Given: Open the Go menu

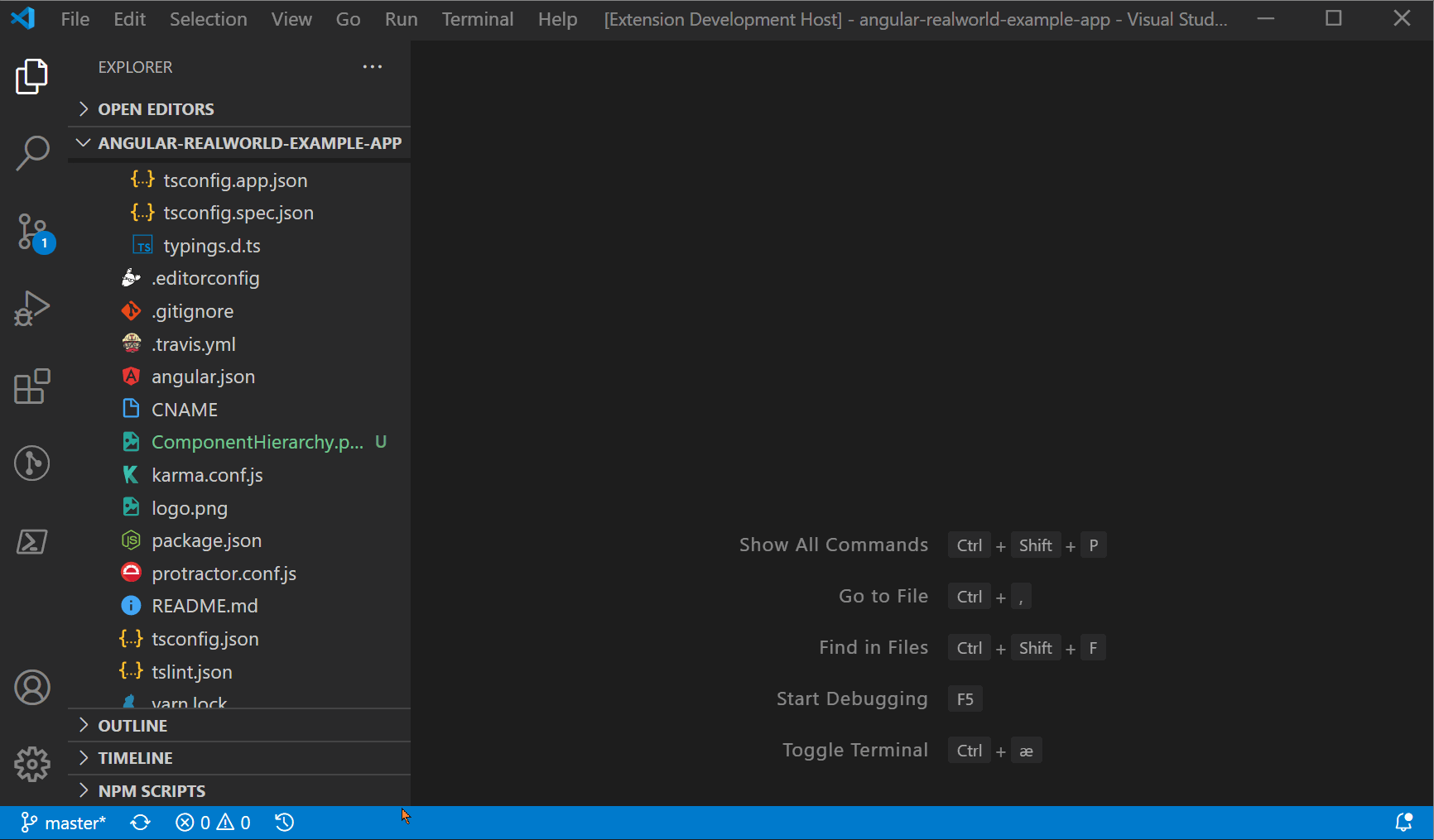Looking at the screenshot, I should coord(348,19).
